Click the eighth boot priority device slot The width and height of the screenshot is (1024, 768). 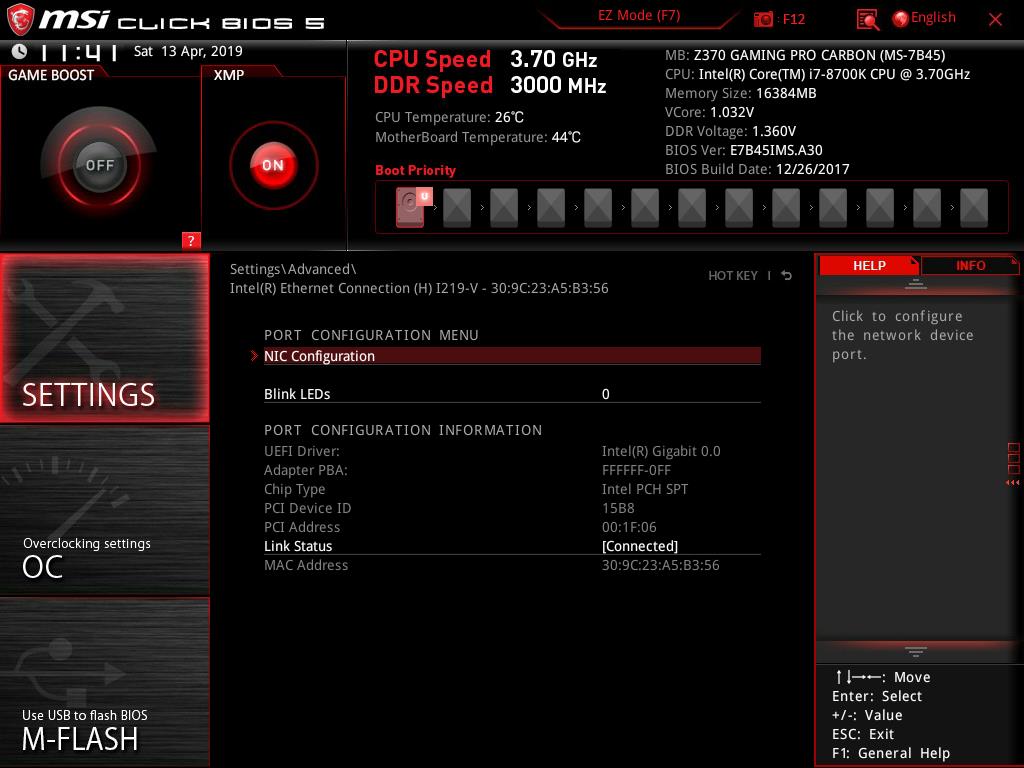pos(739,208)
